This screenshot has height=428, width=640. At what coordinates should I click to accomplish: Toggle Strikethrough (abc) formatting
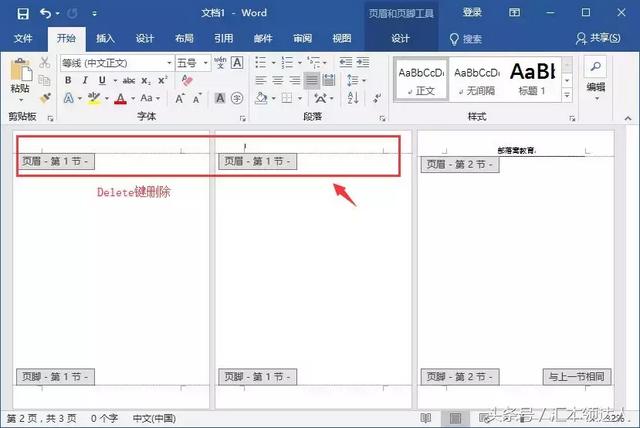point(129,81)
